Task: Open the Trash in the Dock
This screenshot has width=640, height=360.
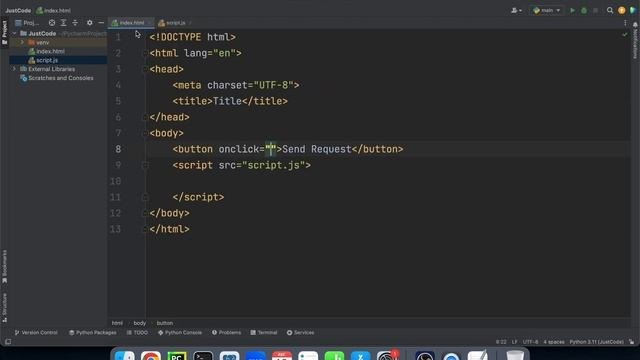Action: pos(515,356)
